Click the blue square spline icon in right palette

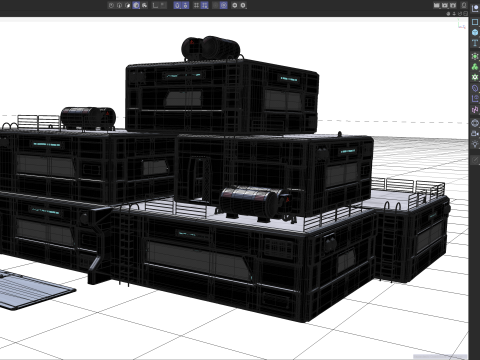(x=475, y=22)
